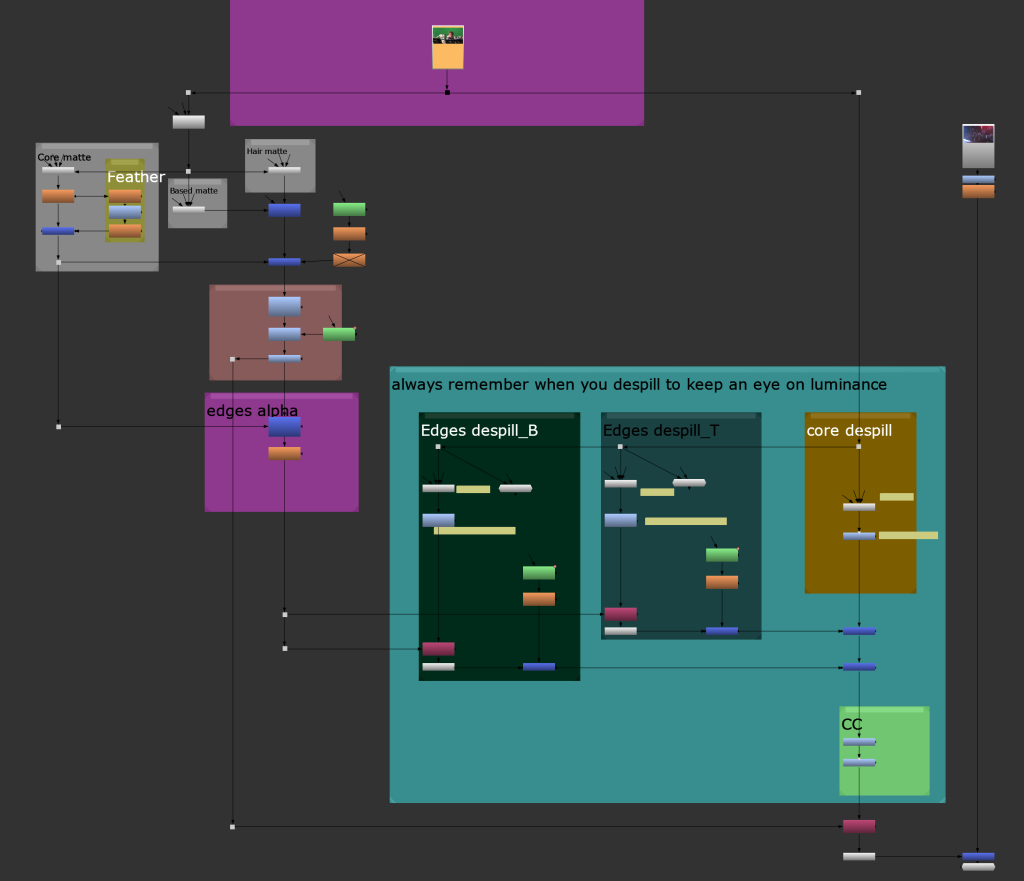Select the magenta node below the teal backdrop

pos(859,826)
